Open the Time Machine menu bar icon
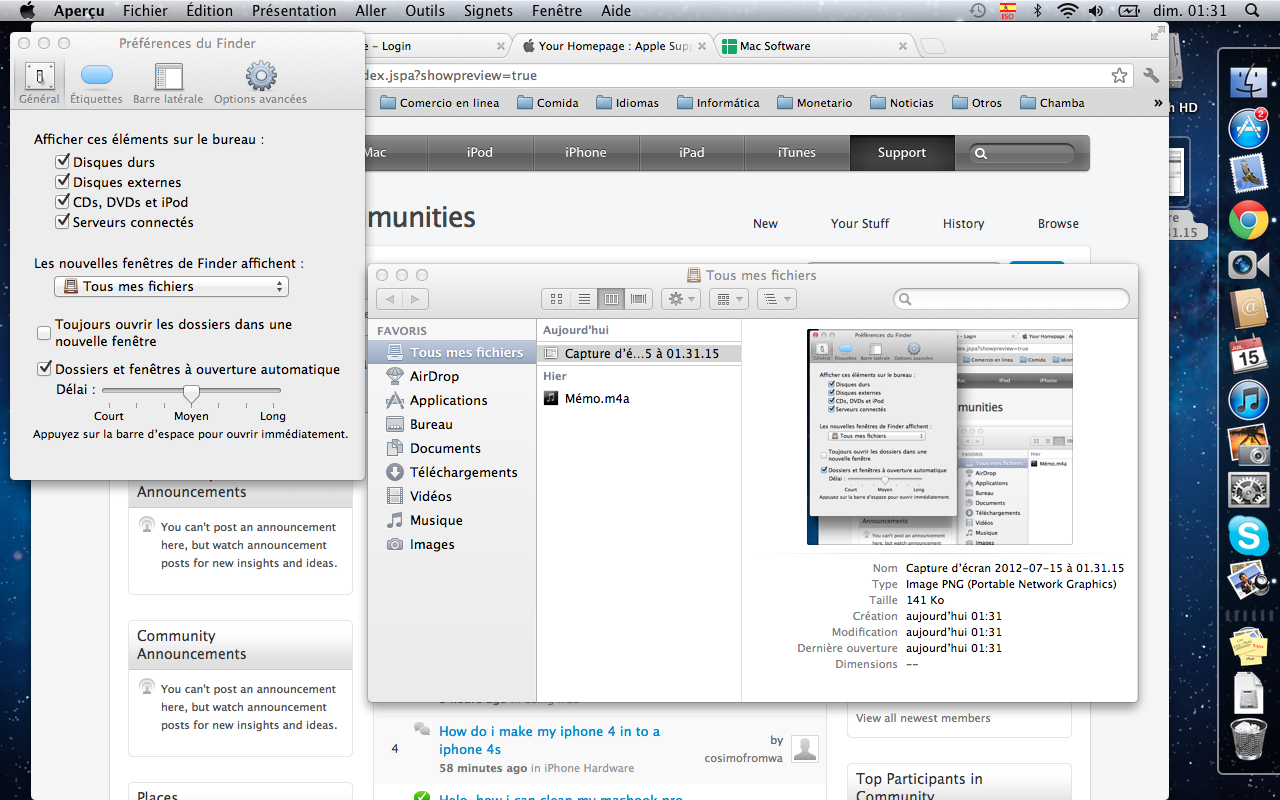 tap(977, 11)
